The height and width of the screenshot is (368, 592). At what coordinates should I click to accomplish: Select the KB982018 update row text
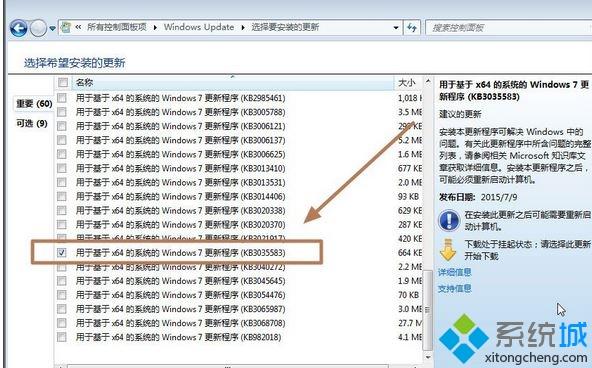[179, 337]
